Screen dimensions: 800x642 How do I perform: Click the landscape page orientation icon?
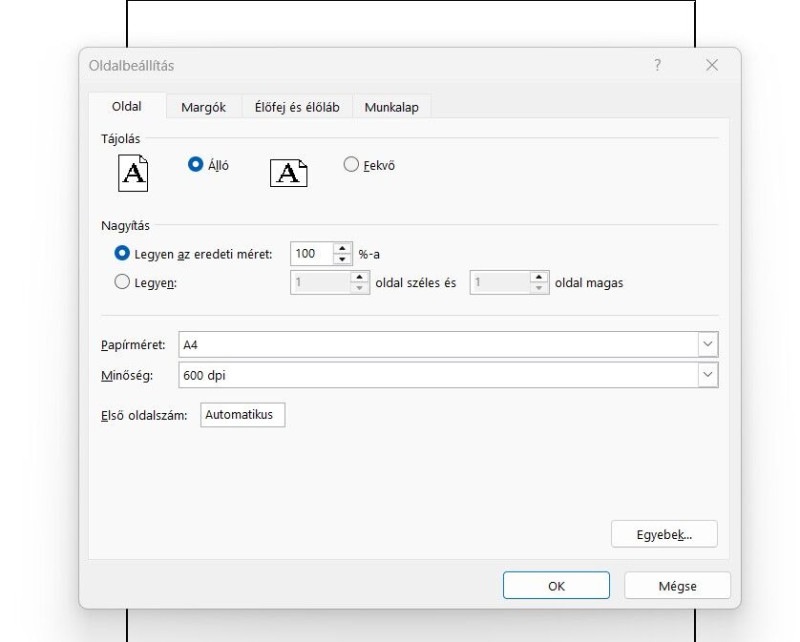click(289, 173)
